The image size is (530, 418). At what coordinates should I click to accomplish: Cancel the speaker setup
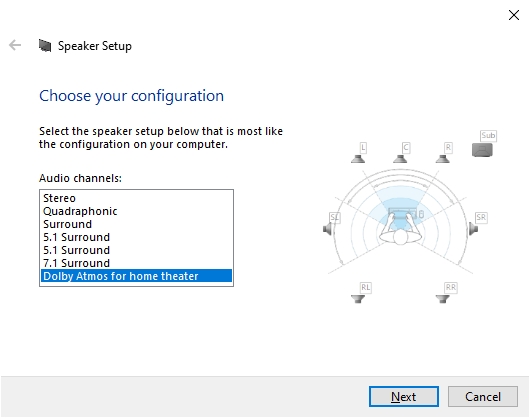click(x=483, y=396)
